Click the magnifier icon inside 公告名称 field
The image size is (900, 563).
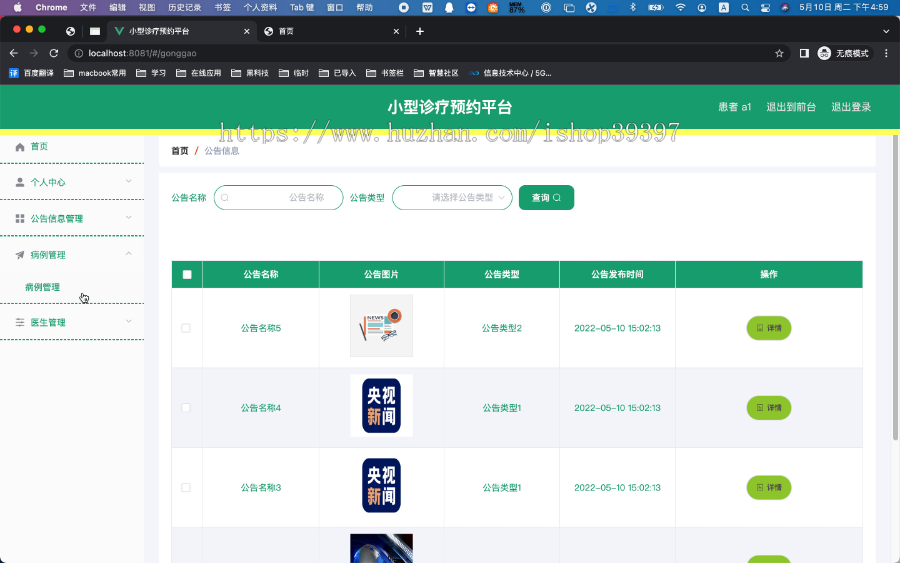coord(225,197)
